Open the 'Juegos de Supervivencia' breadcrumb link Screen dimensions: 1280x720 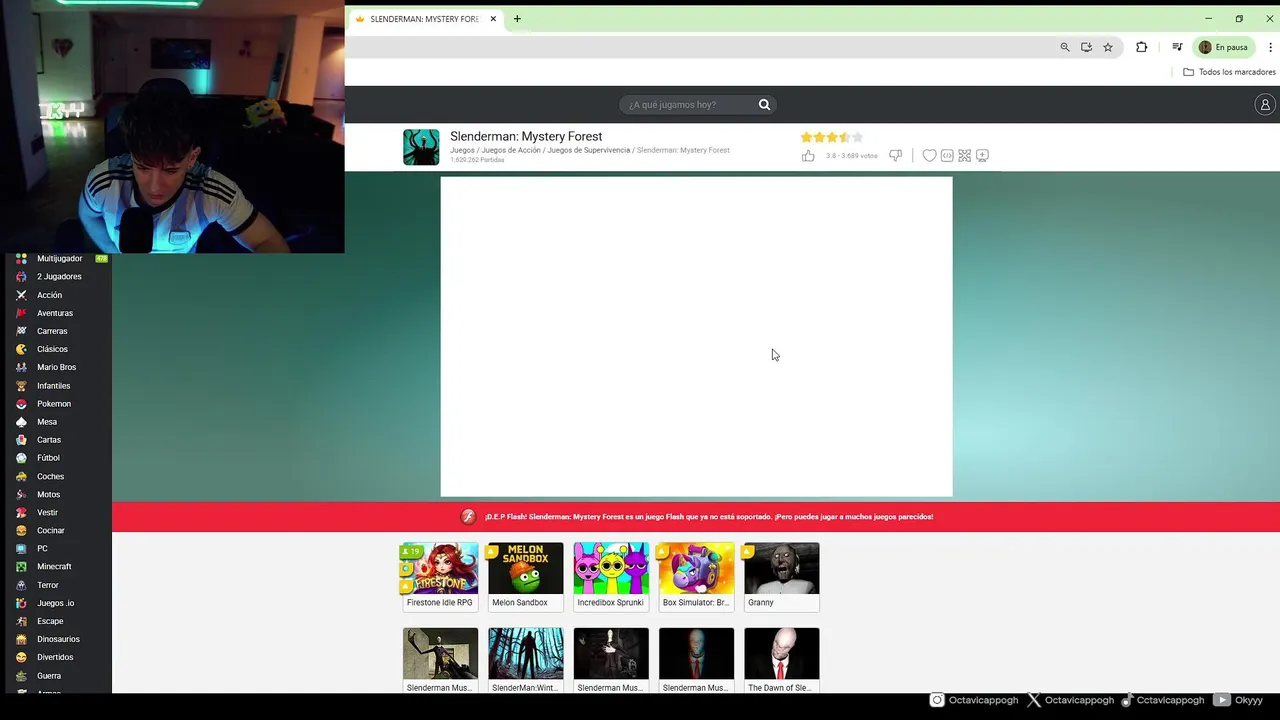589,150
